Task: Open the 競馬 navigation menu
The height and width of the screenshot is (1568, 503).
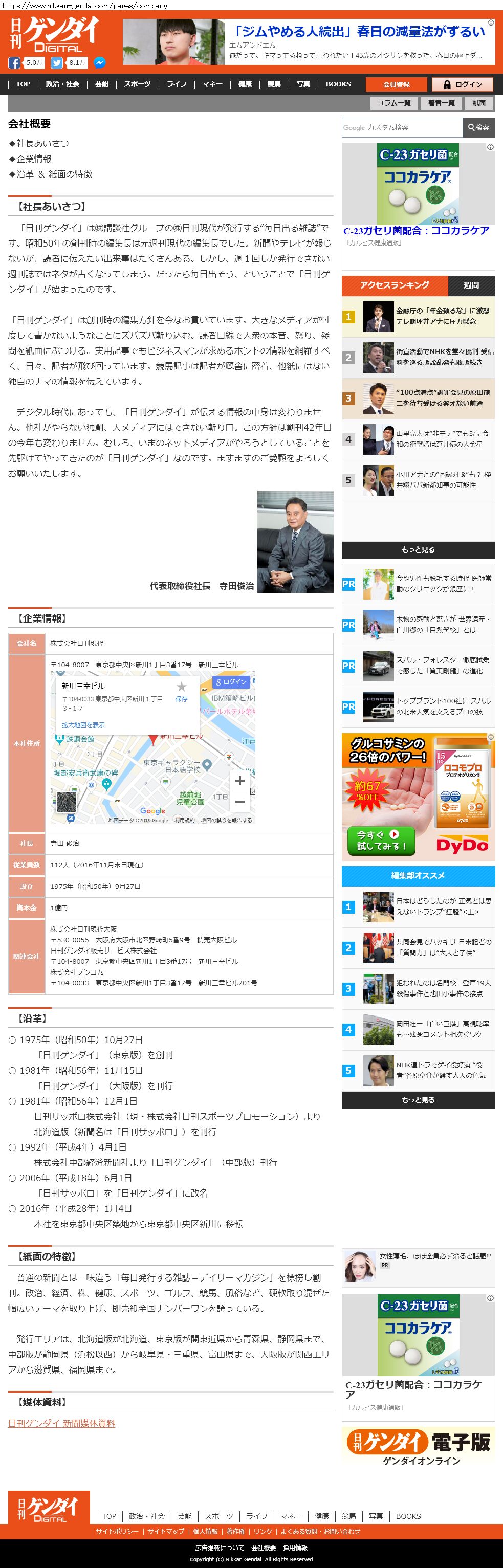Action: 274,84
